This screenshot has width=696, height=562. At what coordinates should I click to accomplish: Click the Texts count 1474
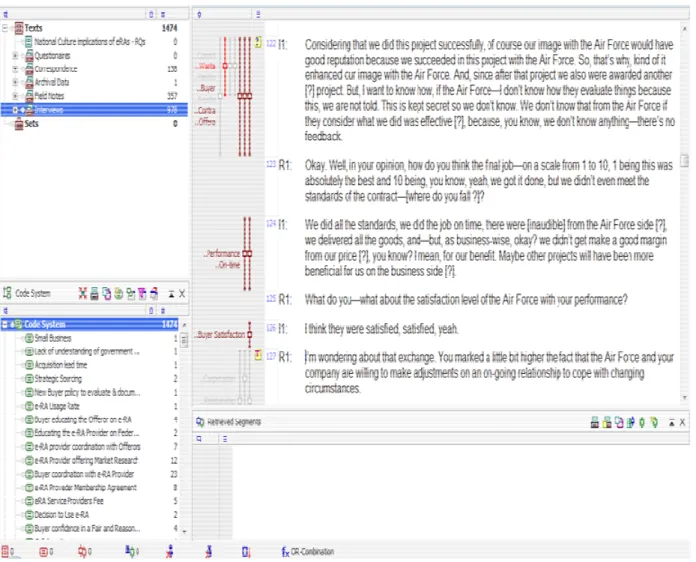pos(170,28)
